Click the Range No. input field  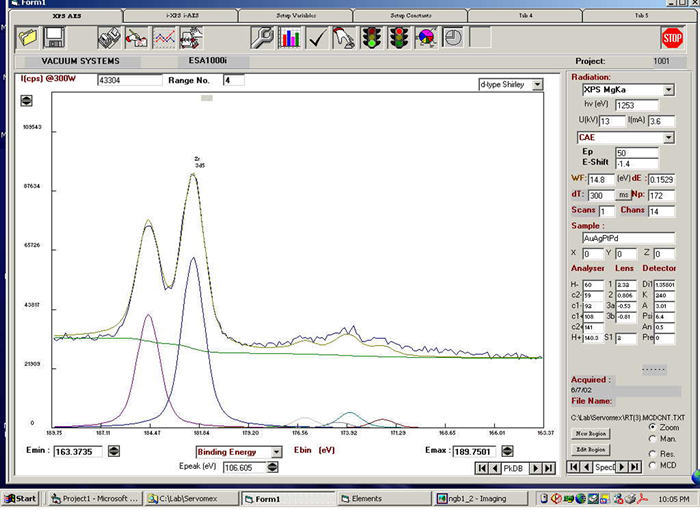click(x=233, y=80)
